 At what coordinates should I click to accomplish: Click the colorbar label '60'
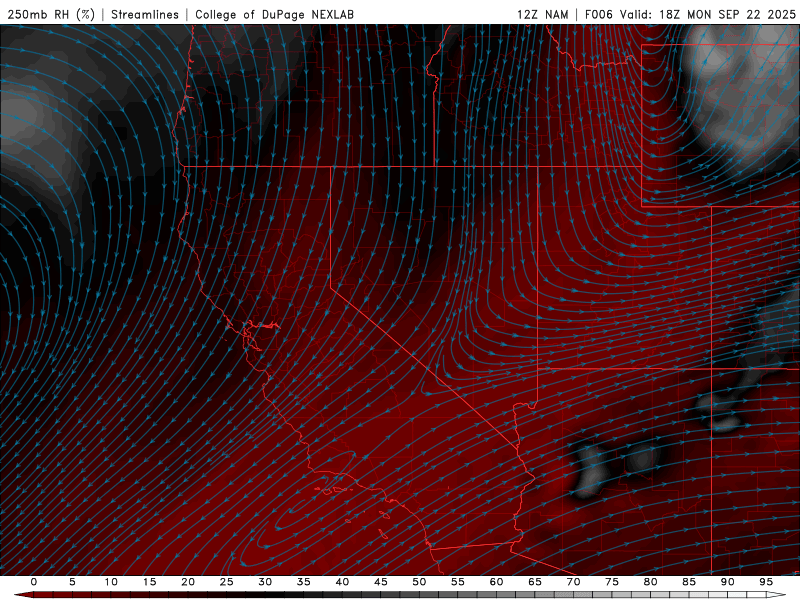[496, 582]
